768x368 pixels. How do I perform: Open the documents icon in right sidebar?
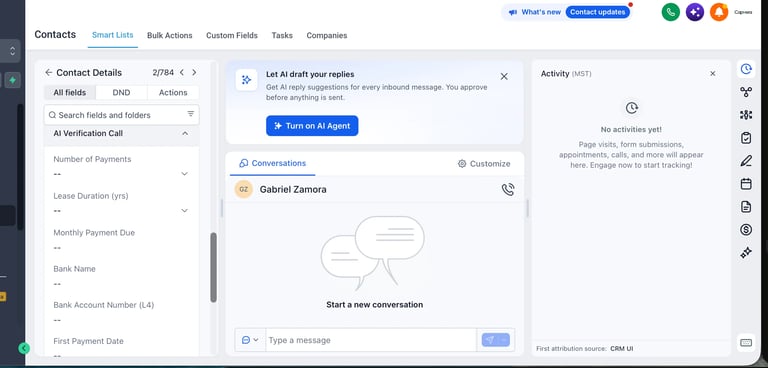click(746, 206)
